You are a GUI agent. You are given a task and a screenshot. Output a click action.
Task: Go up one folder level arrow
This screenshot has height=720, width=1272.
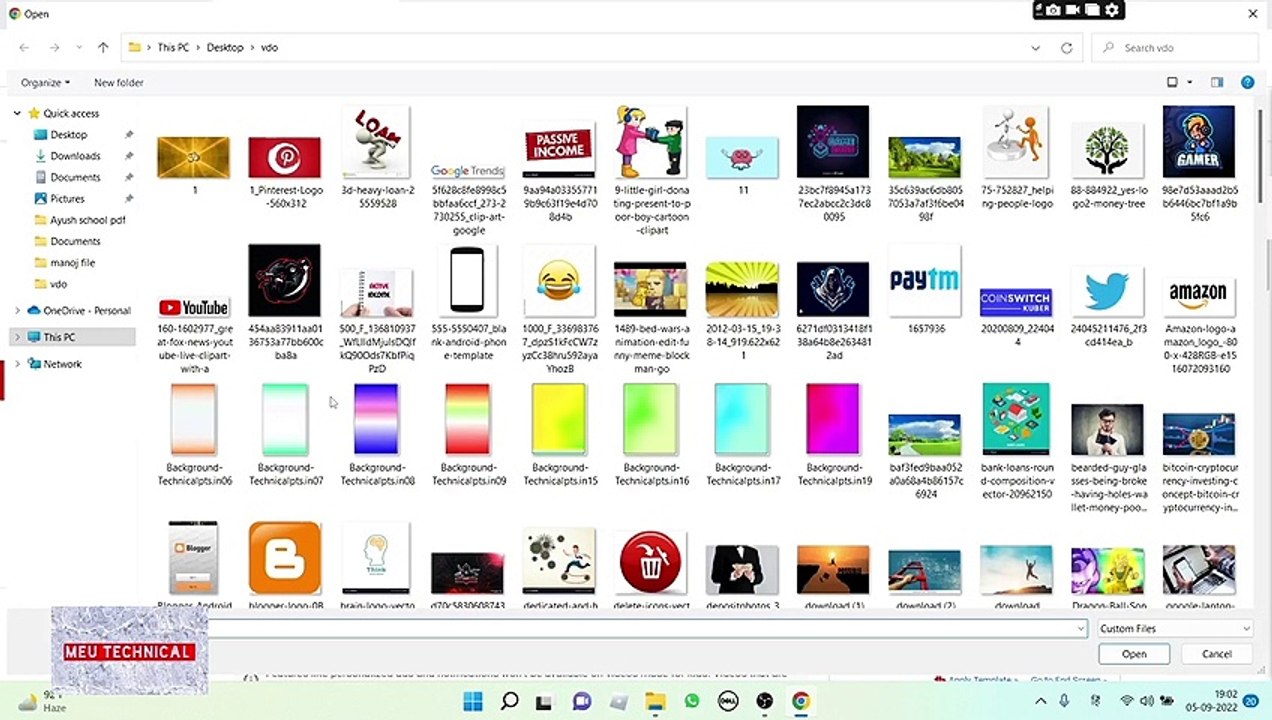(103, 48)
